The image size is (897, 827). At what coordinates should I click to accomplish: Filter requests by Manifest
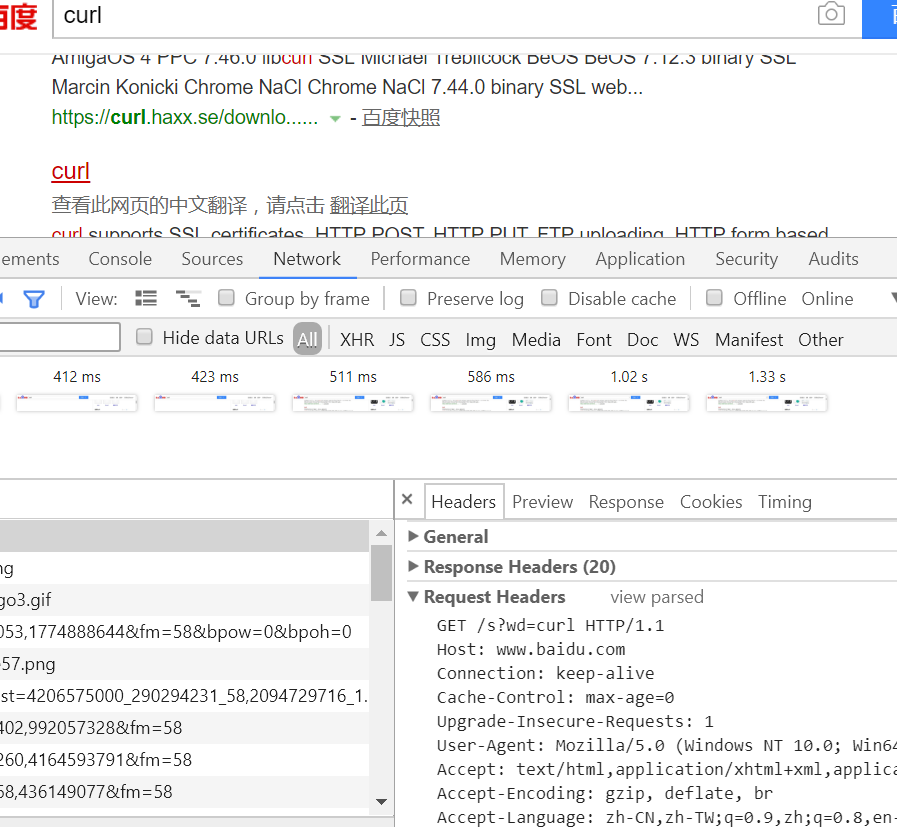[x=749, y=340]
